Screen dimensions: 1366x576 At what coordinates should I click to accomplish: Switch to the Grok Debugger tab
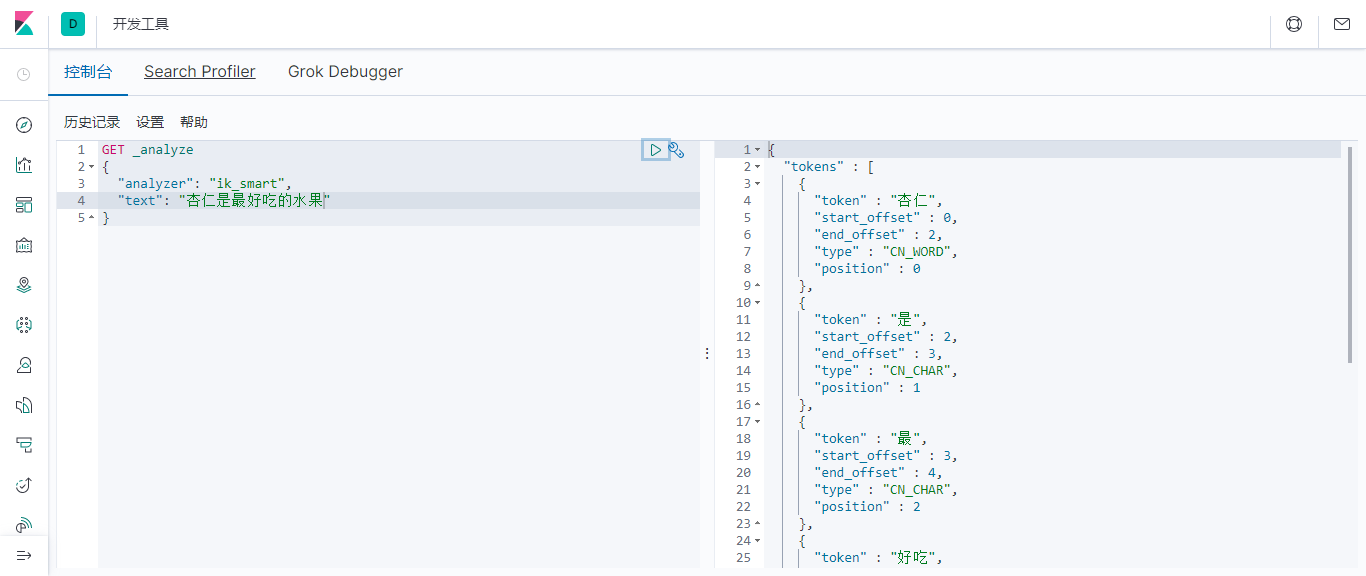click(345, 72)
